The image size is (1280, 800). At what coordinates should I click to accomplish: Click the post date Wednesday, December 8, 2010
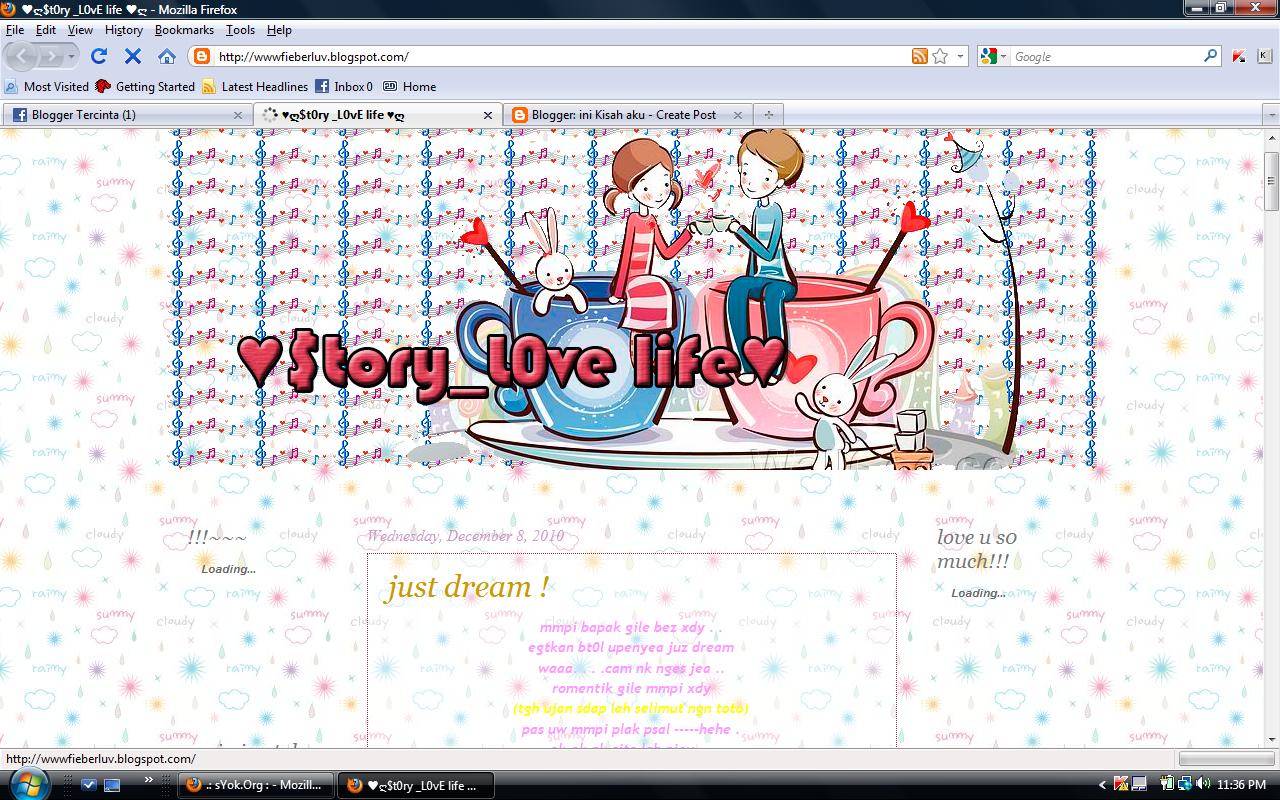pos(466,536)
